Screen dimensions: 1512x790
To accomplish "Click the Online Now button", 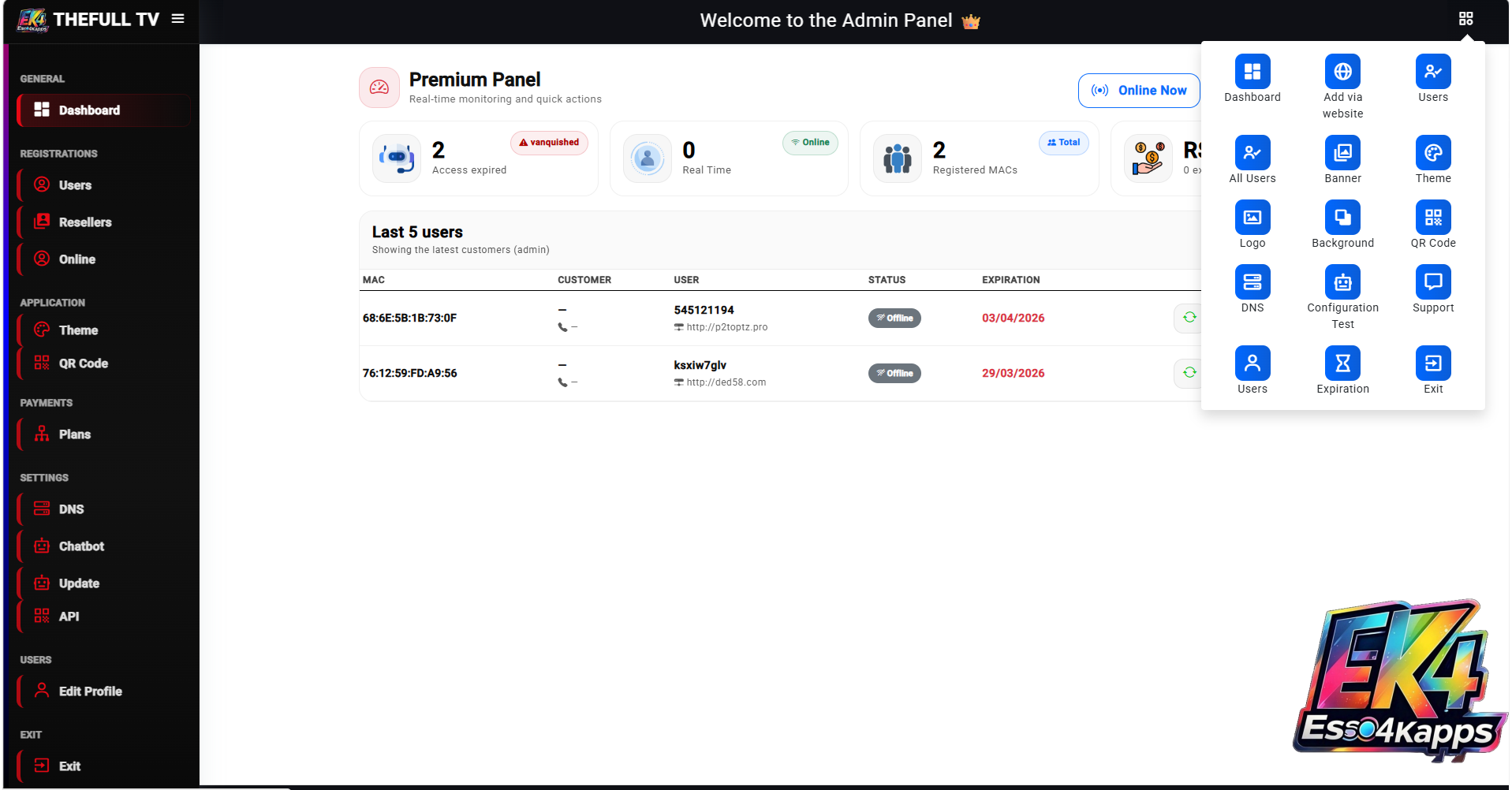I will point(1138,91).
